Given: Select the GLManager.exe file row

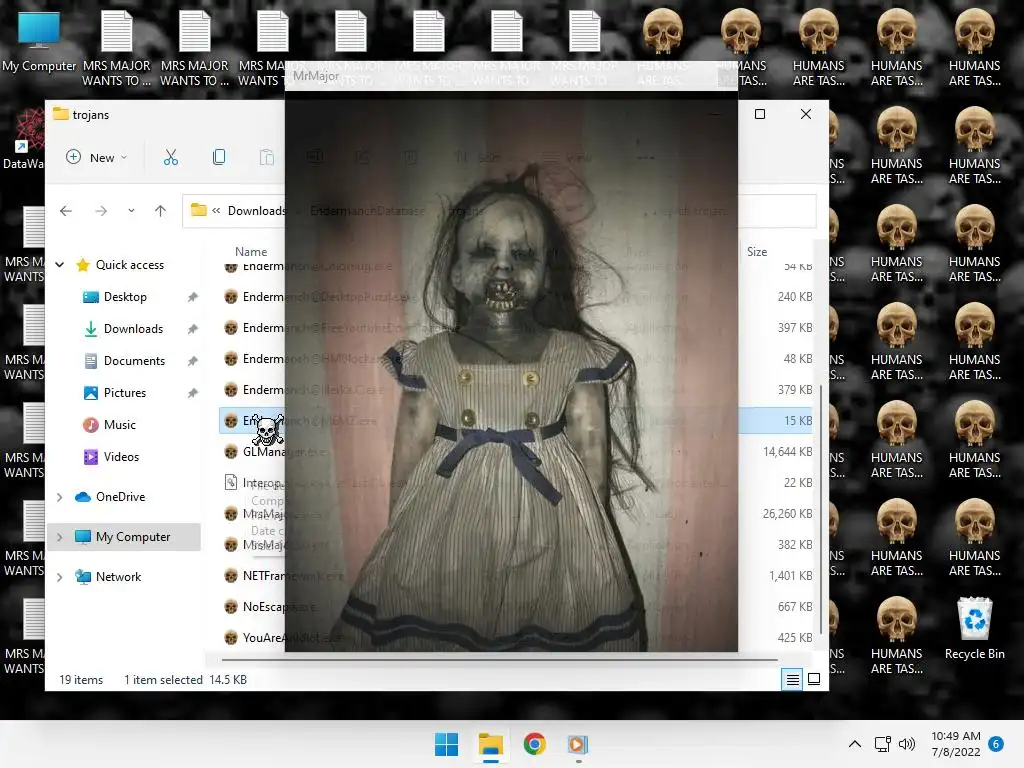Looking at the screenshot, I should coord(516,452).
